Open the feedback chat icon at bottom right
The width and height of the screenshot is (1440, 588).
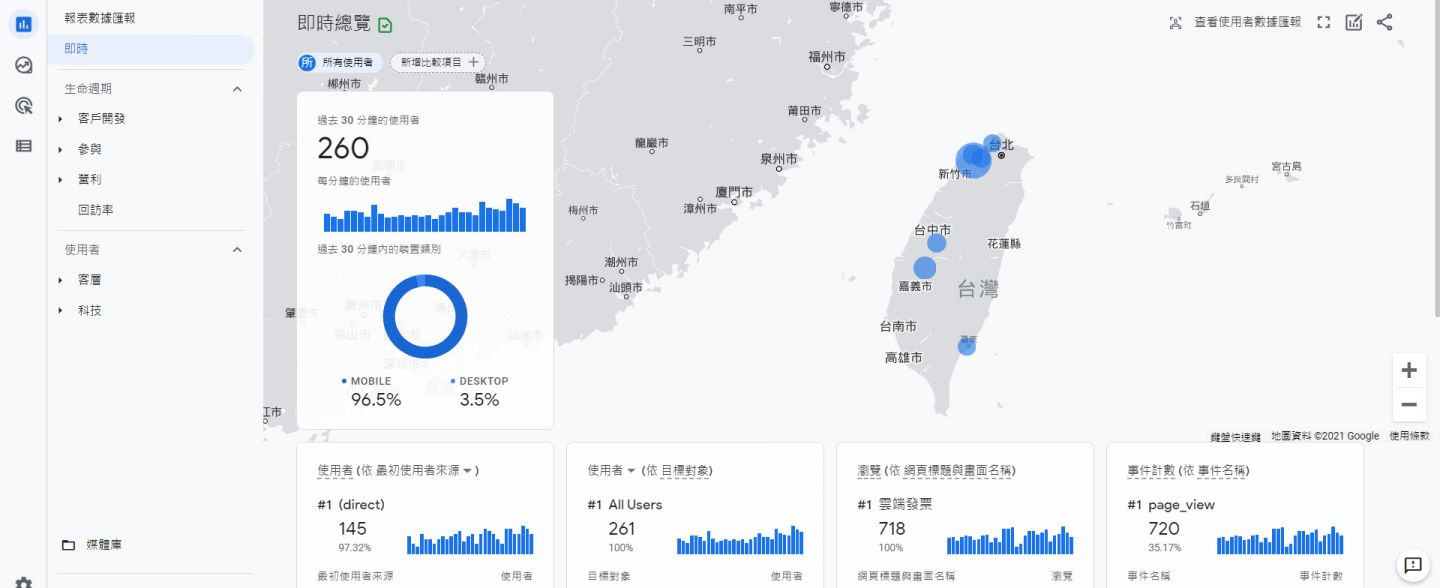click(1413, 566)
